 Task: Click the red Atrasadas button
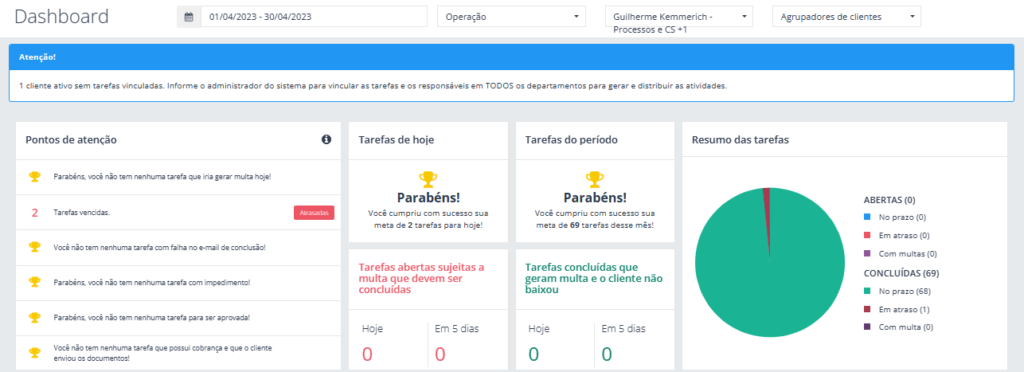[314, 213]
